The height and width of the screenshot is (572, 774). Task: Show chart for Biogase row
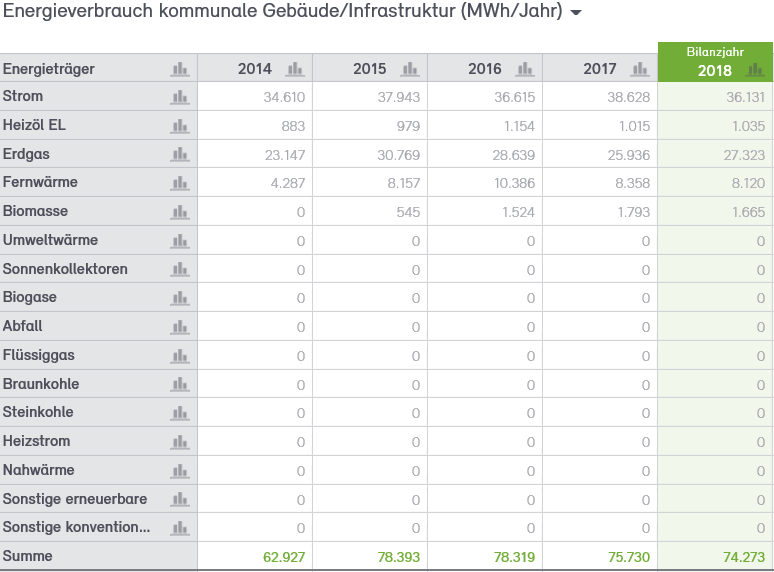(x=180, y=298)
